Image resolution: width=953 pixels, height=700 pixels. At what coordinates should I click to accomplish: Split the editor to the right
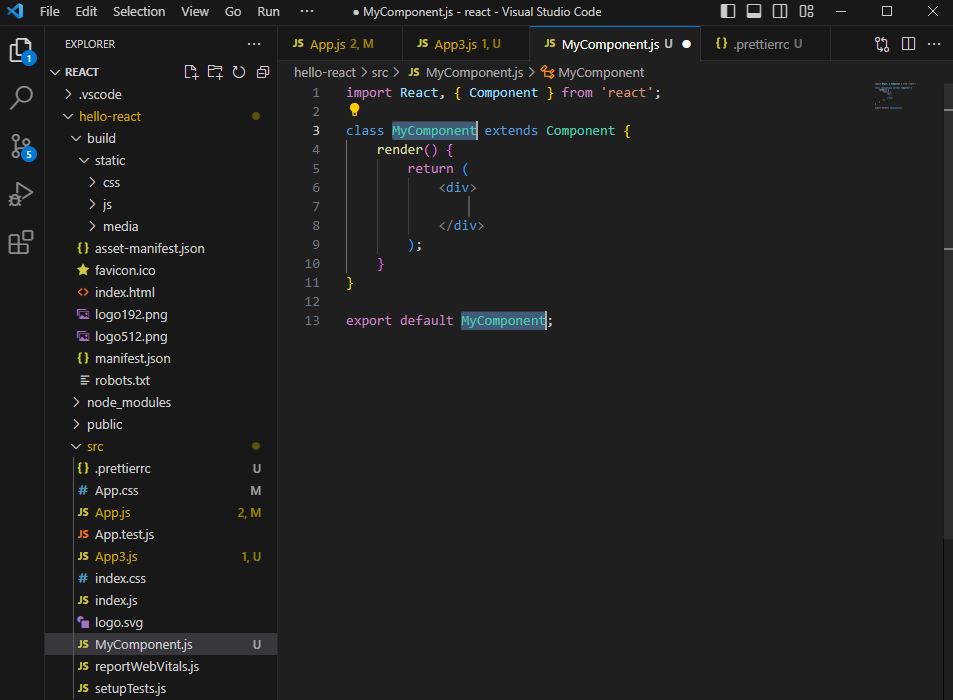(909, 44)
